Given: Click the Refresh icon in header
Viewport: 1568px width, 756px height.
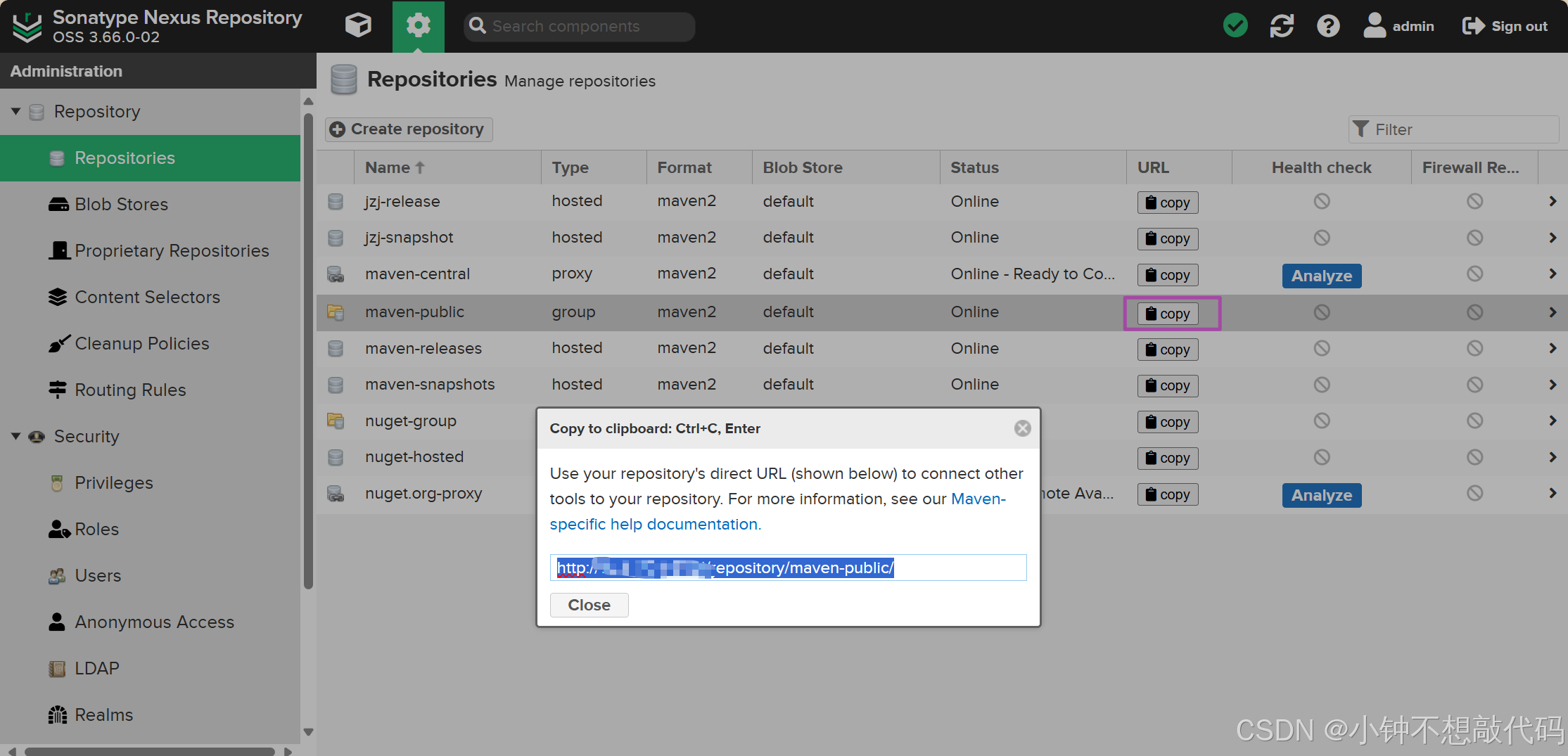Looking at the screenshot, I should [1282, 26].
